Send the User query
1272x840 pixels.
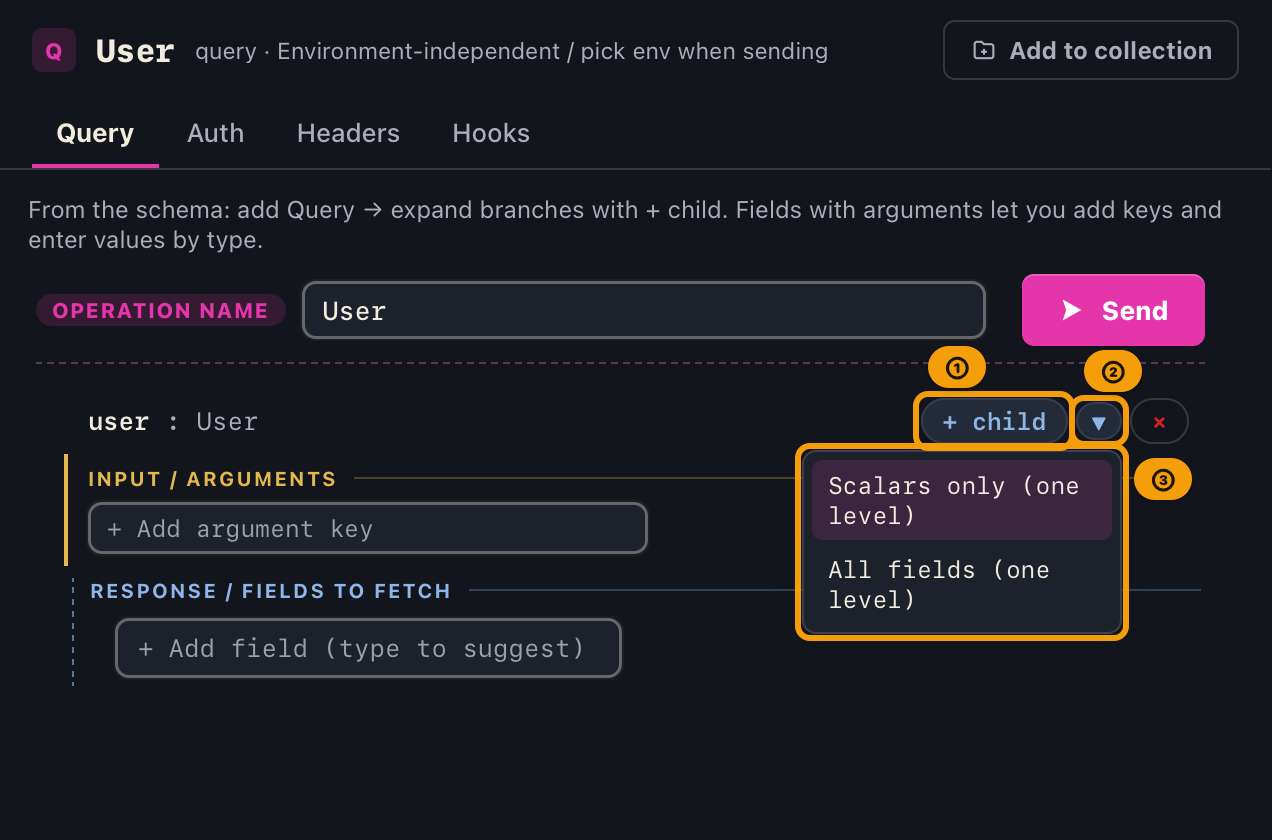point(1113,310)
